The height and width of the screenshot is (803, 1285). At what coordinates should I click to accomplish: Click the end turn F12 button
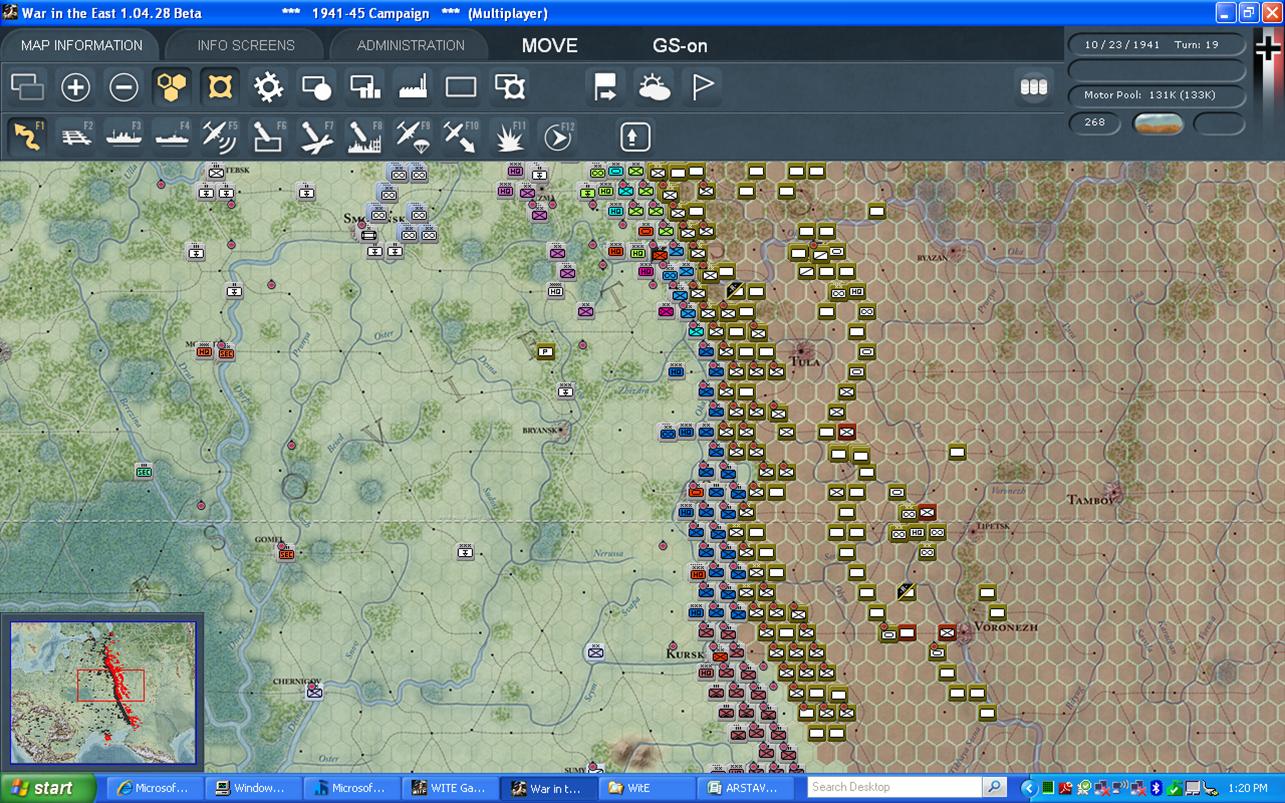(x=557, y=136)
